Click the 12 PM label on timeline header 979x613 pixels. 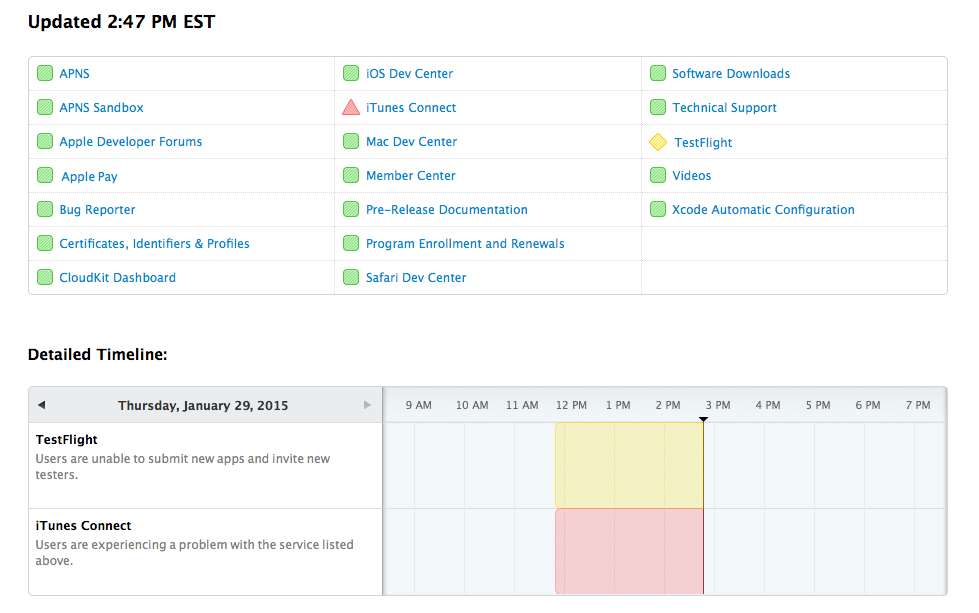pos(571,405)
